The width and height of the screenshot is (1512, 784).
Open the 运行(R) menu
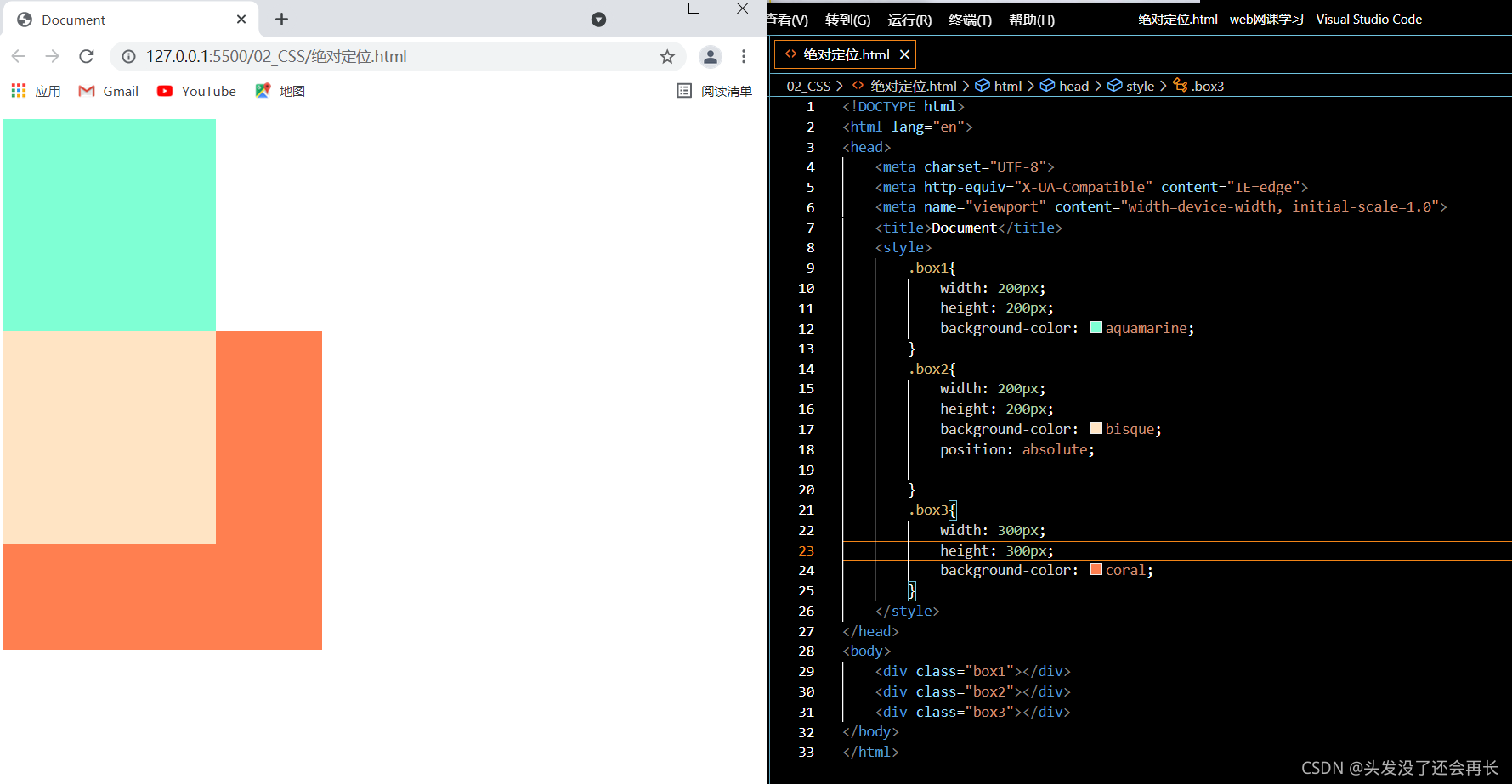(909, 20)
